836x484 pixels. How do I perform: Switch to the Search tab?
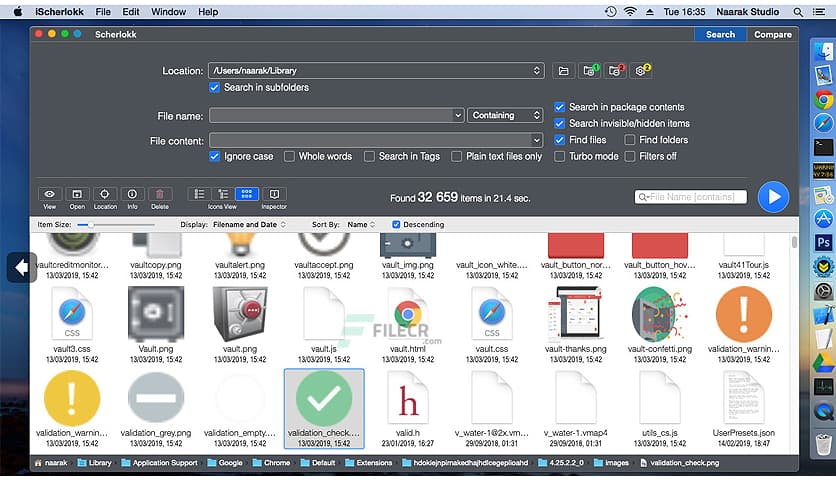pyautogui.click(x=720, y=35)
